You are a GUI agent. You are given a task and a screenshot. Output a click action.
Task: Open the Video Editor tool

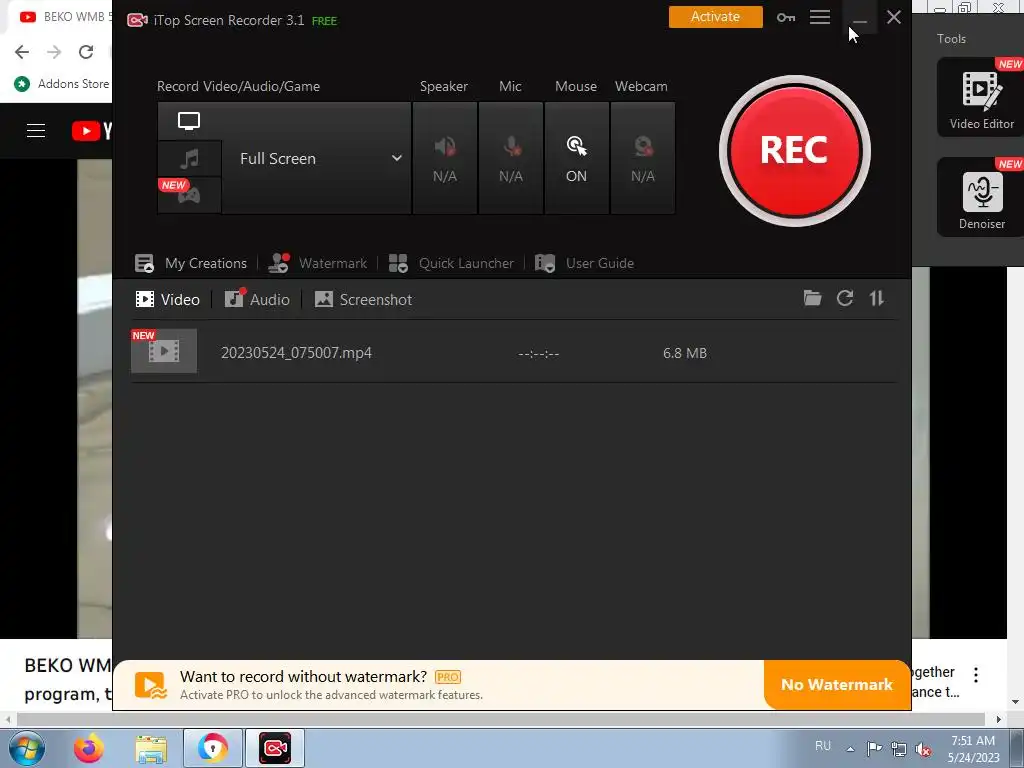(x=981, y=97)
